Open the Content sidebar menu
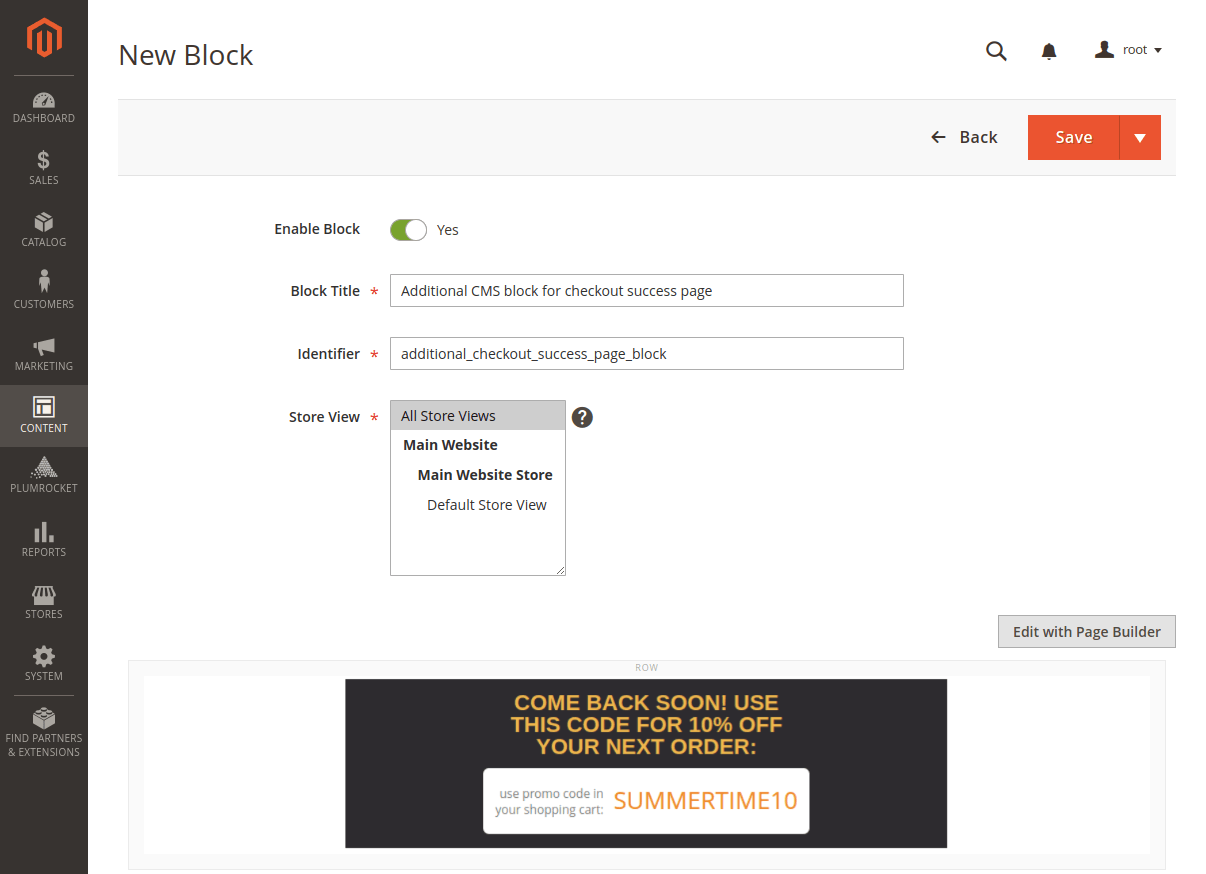 click(44, 416)
